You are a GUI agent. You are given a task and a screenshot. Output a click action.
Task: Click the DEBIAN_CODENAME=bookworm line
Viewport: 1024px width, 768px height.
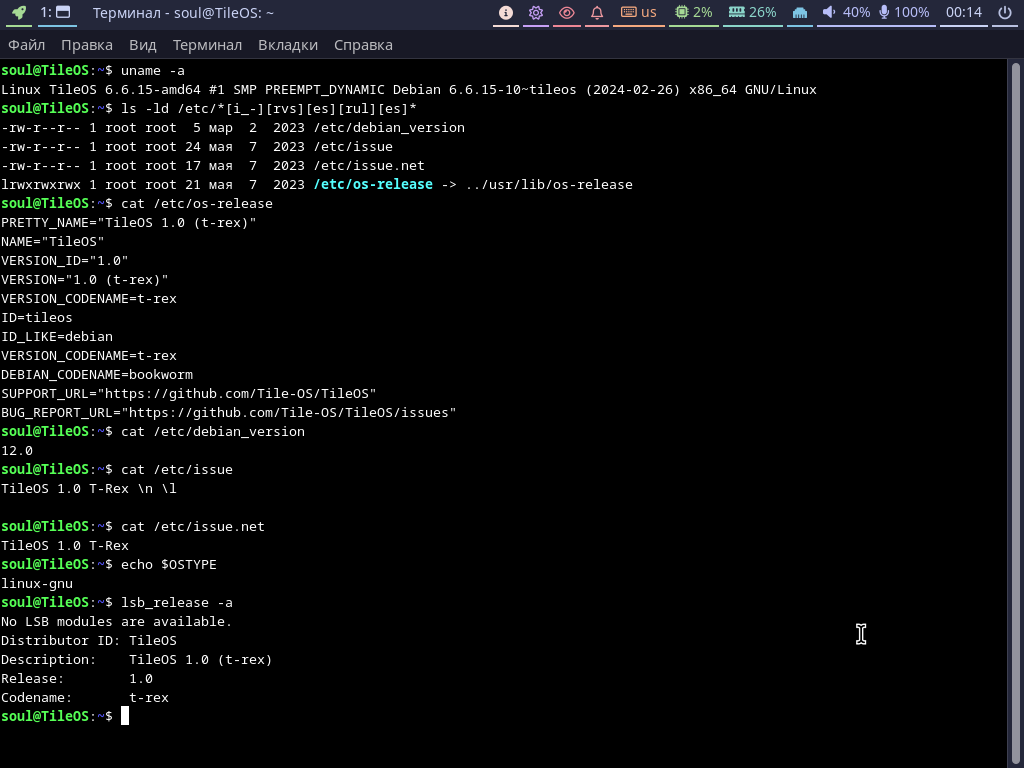pyautogui.click(x=97, y=374)
